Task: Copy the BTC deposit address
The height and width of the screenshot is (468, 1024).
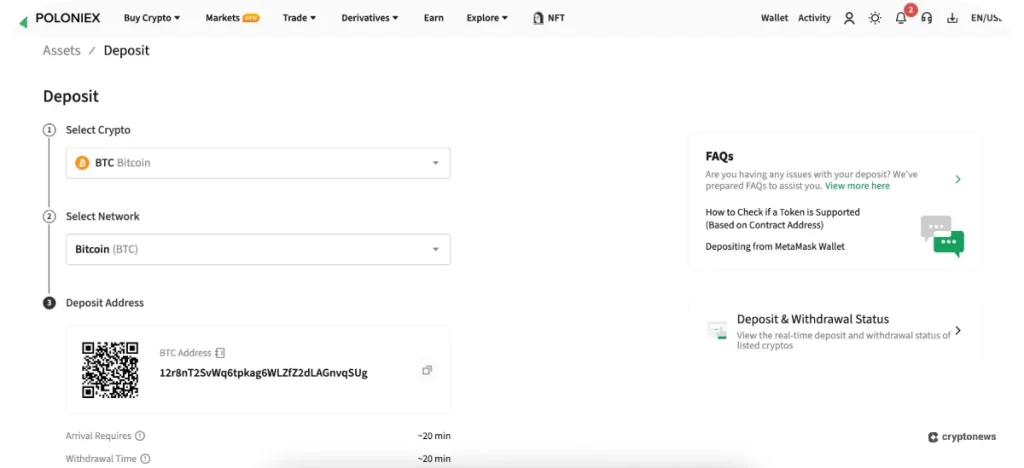Action: tap(427, 371)
